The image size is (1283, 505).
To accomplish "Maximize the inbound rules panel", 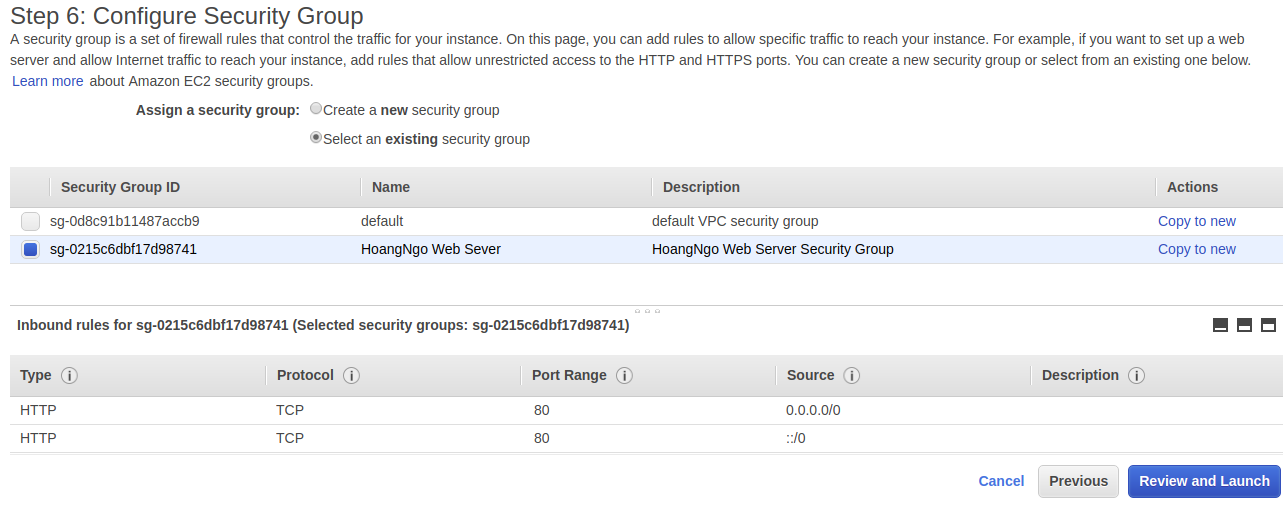I will (x=1268, y=325).
